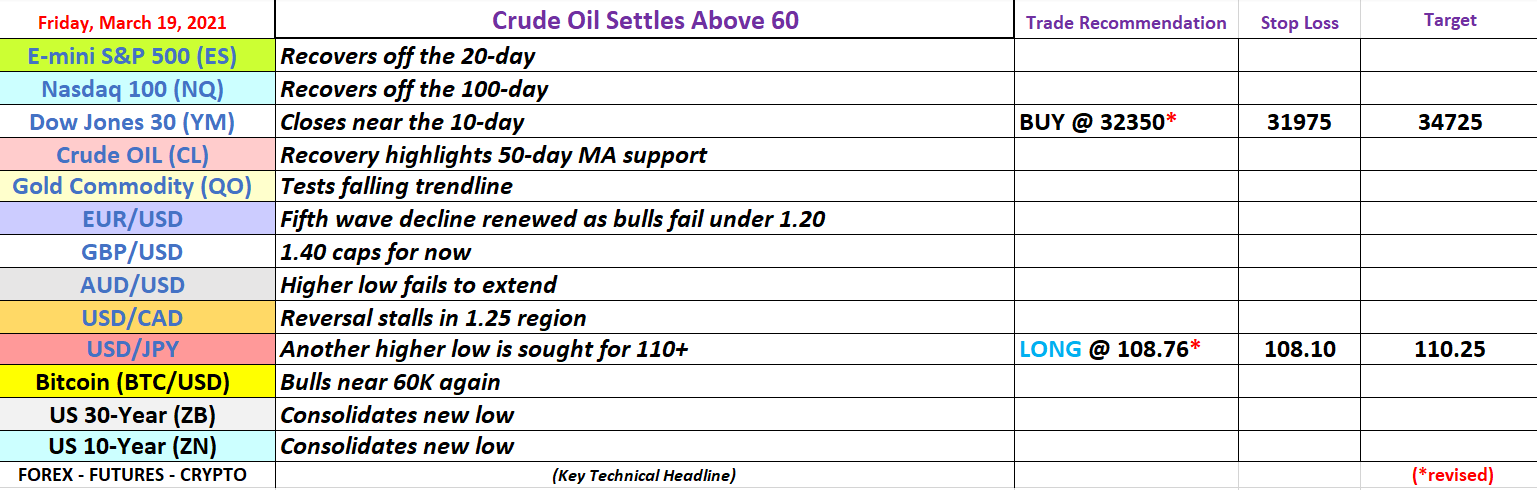Select the US 10-Year (ZN) cell

pyautogui.click(x=137, y=446)
